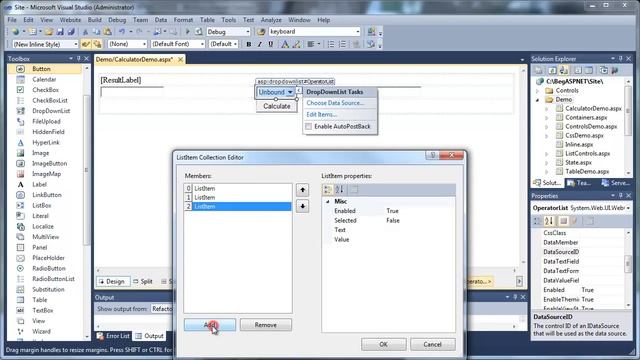Viewport: 640px width, 360px height.
Task: Click the Calculate button on design surface
Action: 277,106
